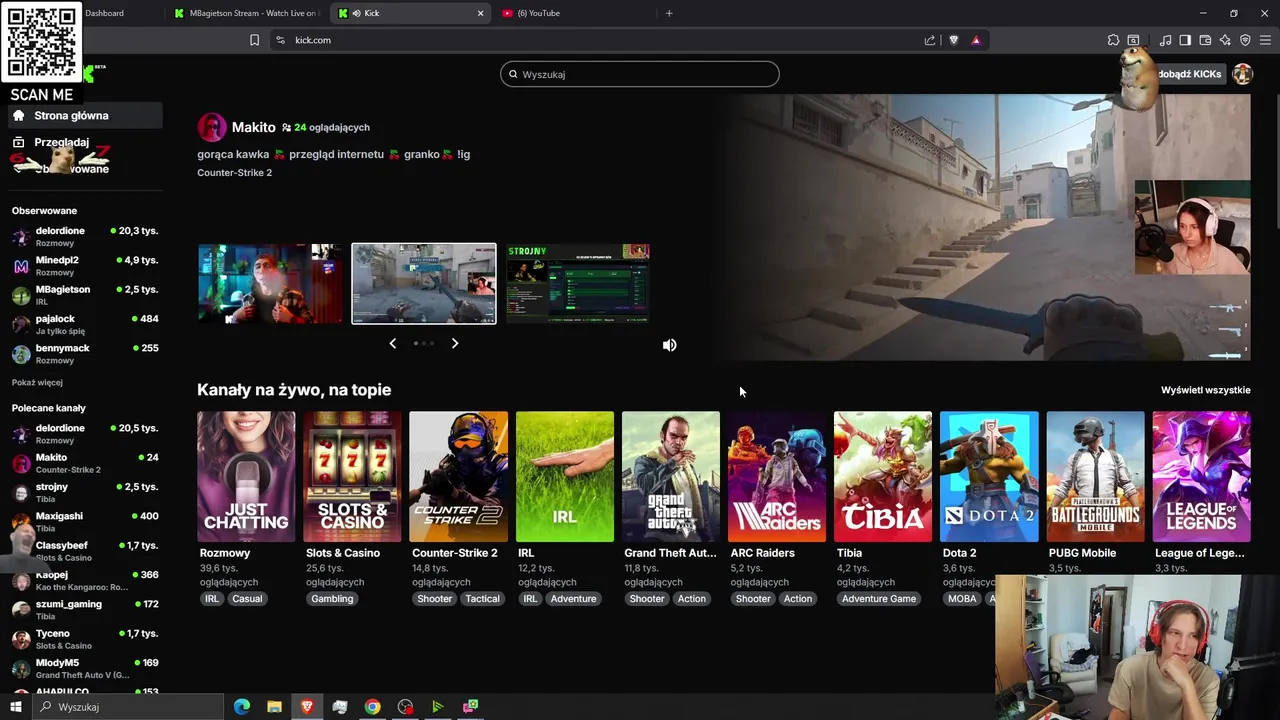
Task: Open the Strona główna sidebar item
Action: coord(85,115)
